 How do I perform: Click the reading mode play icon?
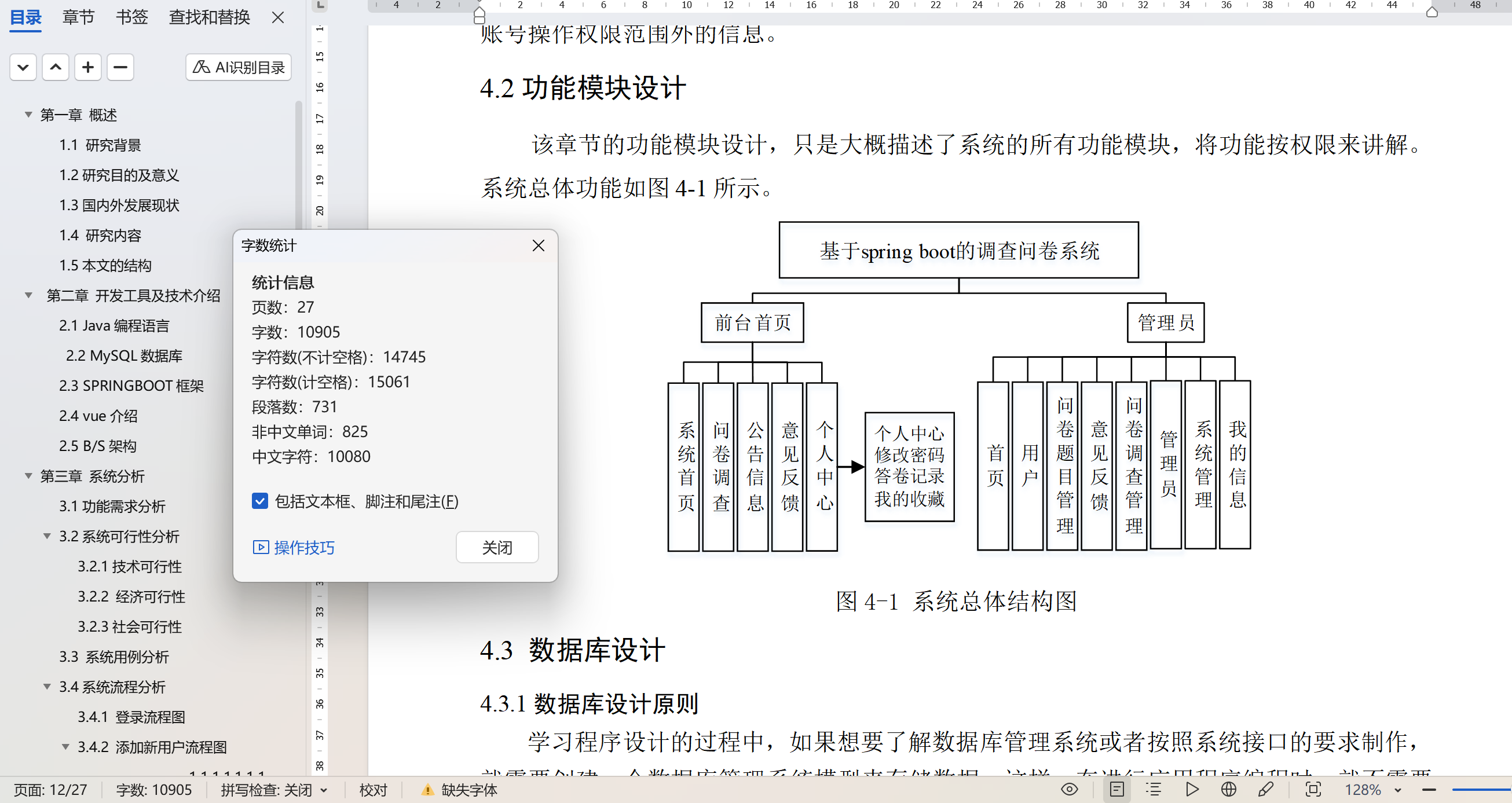coord(1192,790)
